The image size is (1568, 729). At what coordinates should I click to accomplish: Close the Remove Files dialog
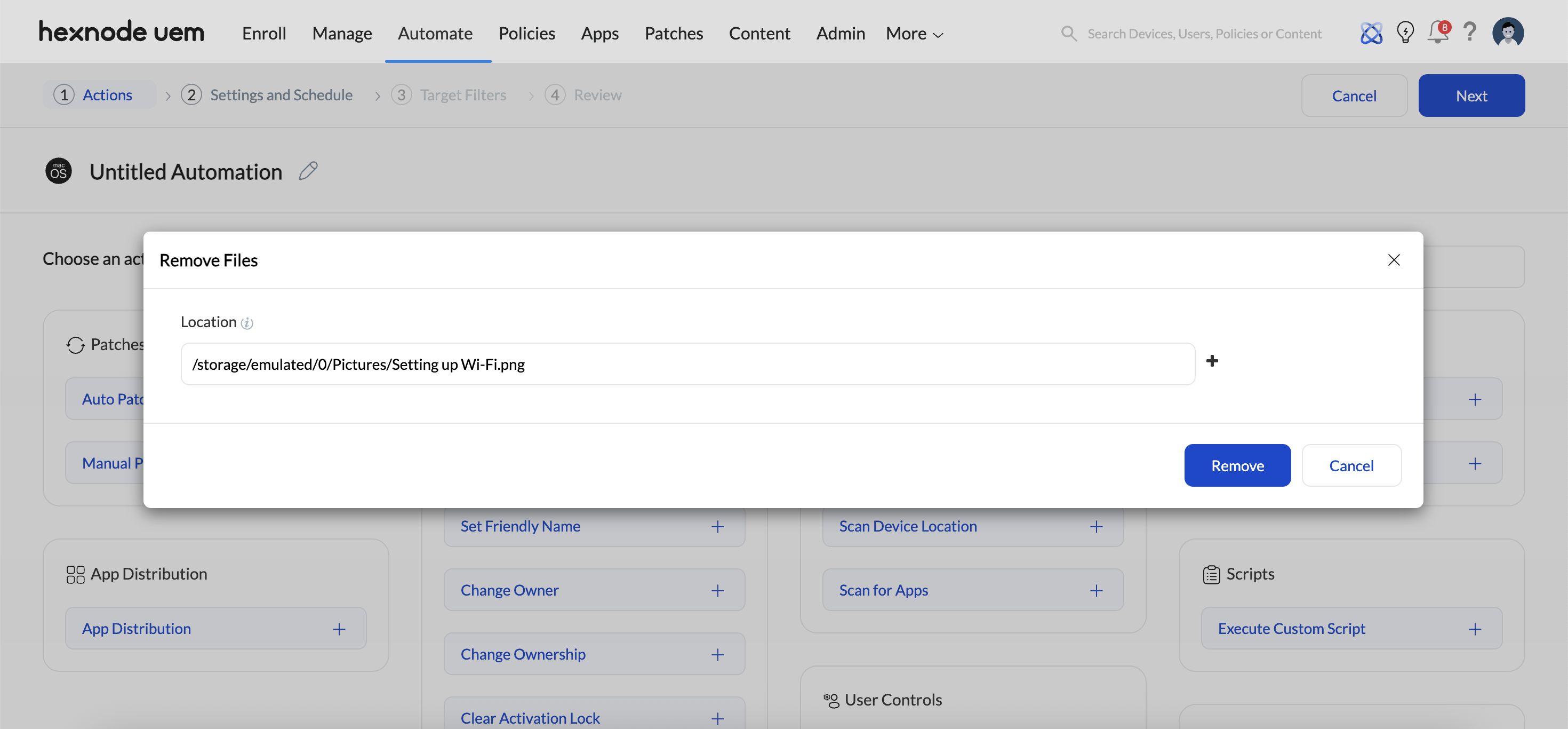point(1393,260)
